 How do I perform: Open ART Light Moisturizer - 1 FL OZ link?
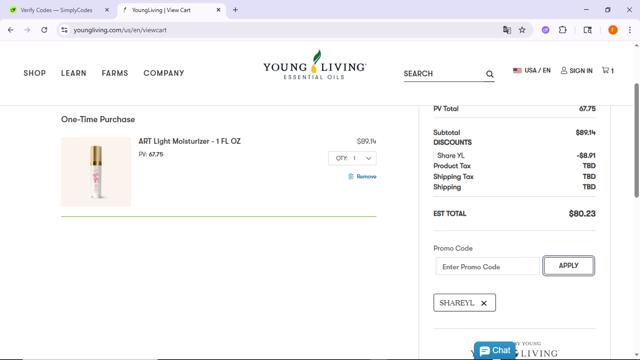pyautogui.click(x=189, y=141)
